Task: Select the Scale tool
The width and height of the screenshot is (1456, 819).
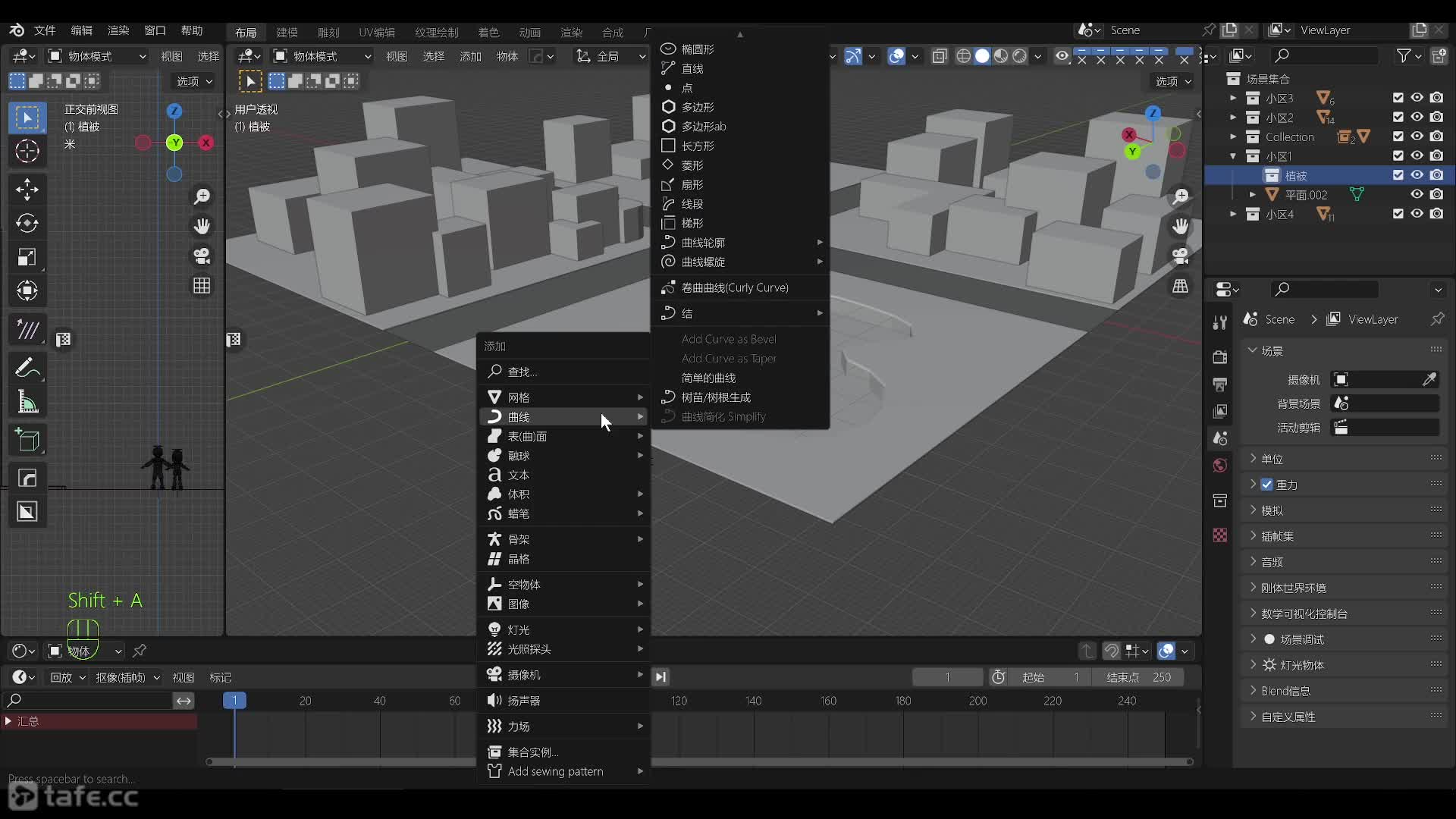Action: point(27,257)
